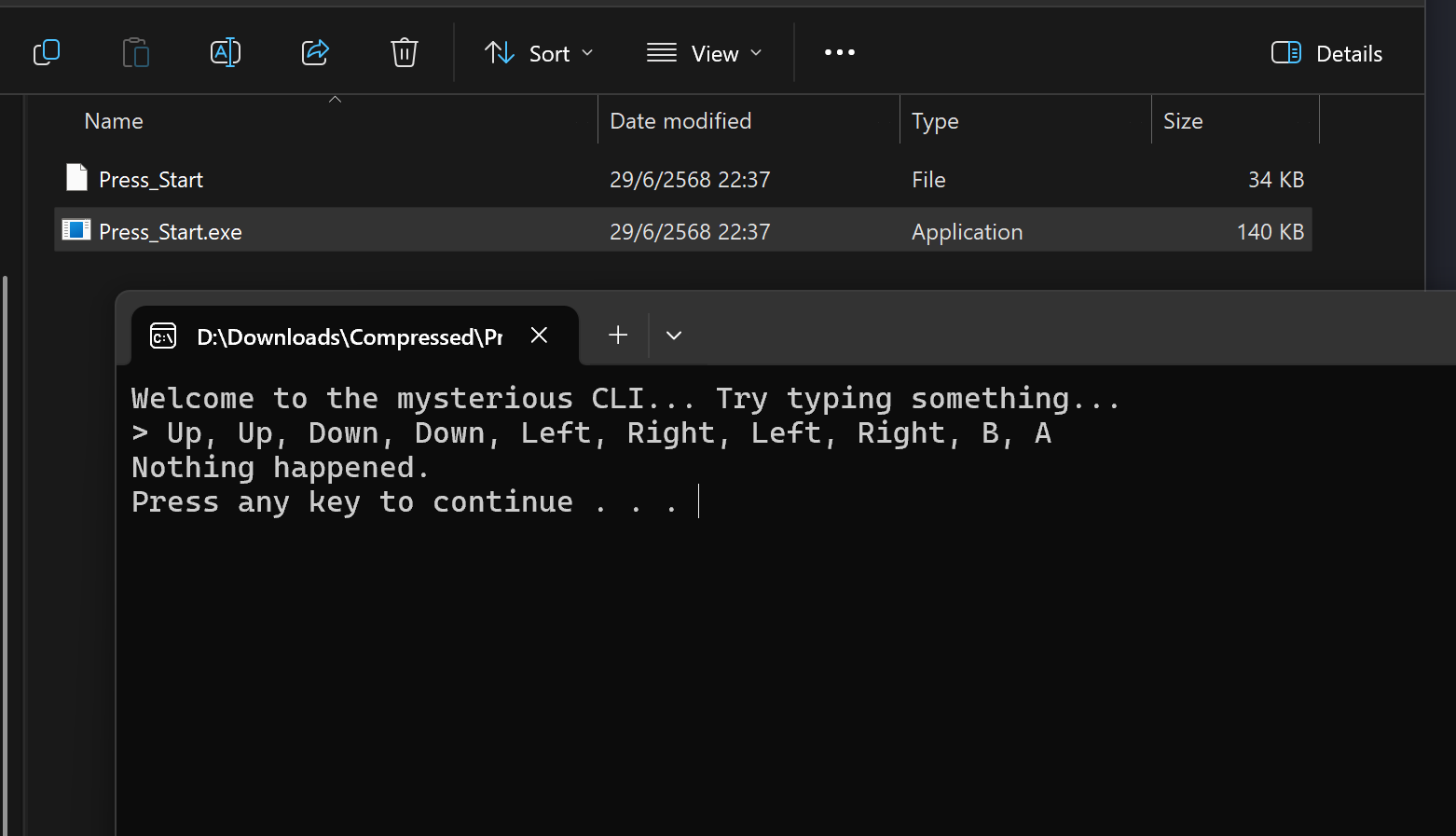The image size is (1456, 836).
Task: Select the Press_Start.exe application icon
Action: pyautogui.click(x=76, y=230)
